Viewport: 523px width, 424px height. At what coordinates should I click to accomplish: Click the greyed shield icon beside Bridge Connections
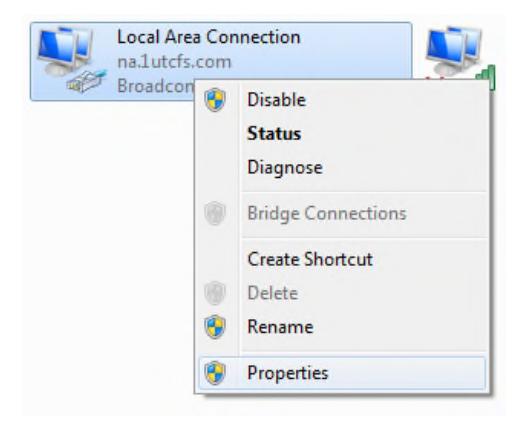215,213
